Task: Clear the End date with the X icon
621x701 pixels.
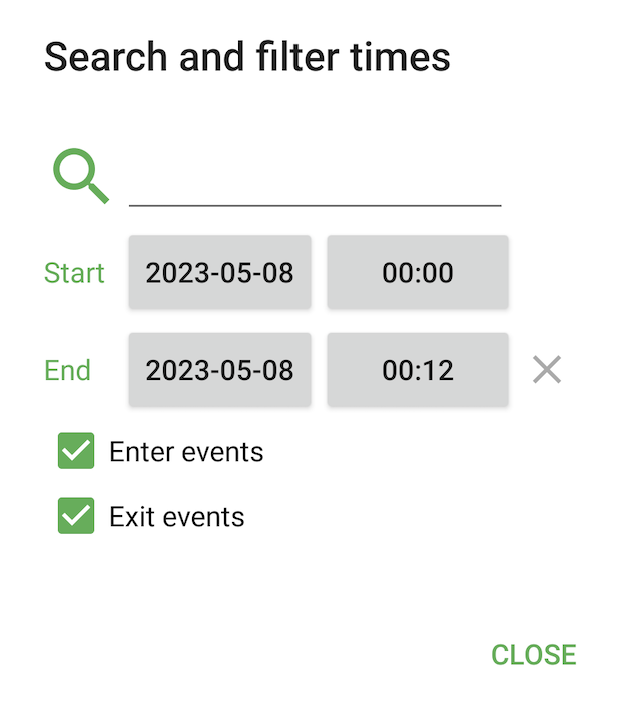Action: 547,370
